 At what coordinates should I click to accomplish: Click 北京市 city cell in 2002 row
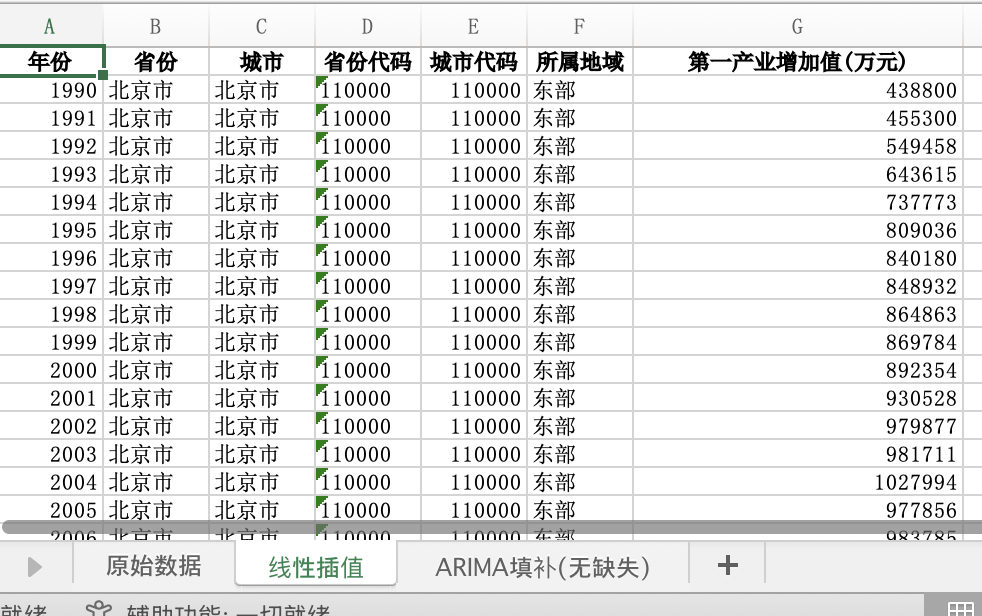[x=262, y=426]
